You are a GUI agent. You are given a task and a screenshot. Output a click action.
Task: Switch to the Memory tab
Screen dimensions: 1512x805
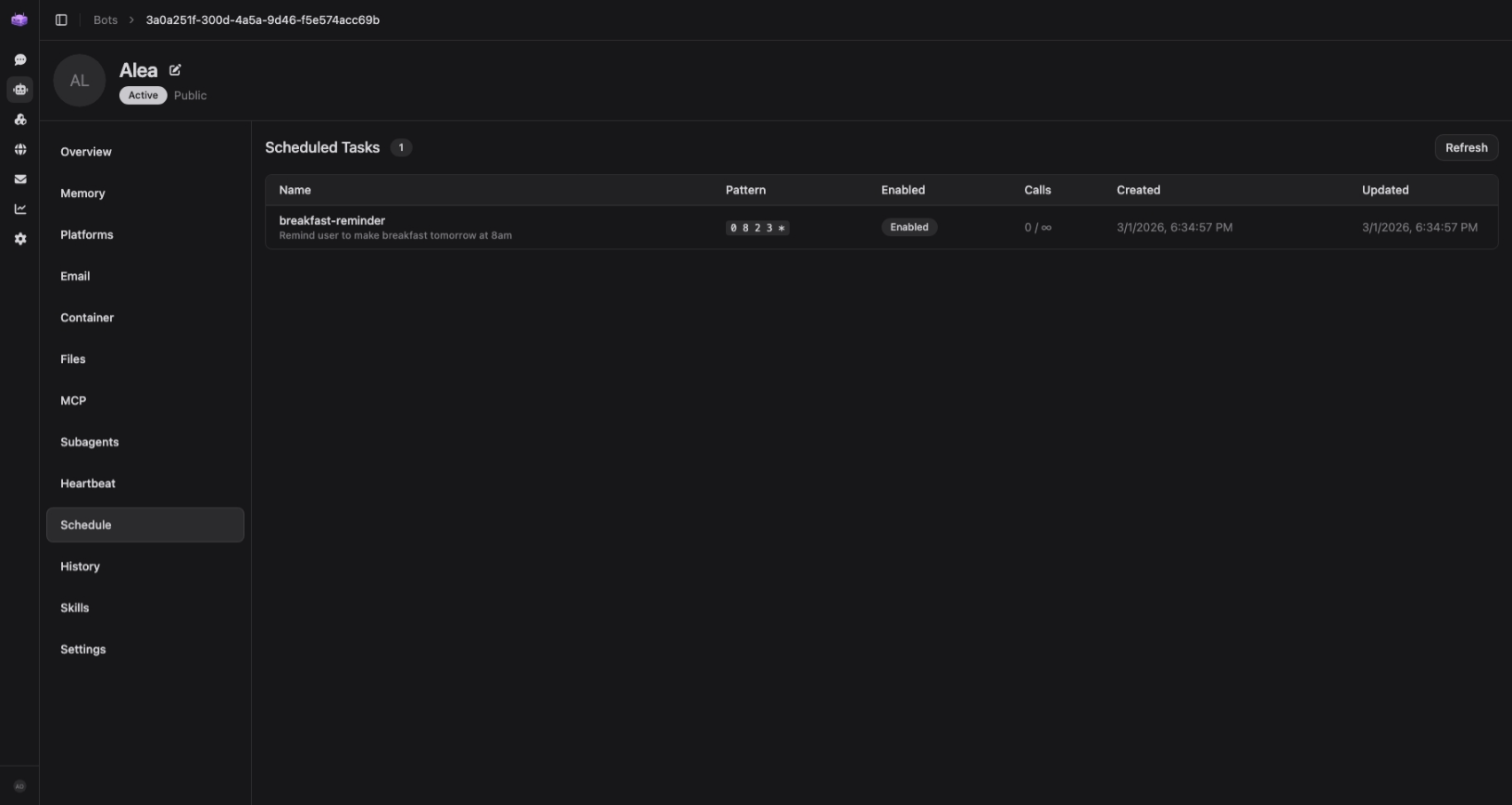point(83,193)
